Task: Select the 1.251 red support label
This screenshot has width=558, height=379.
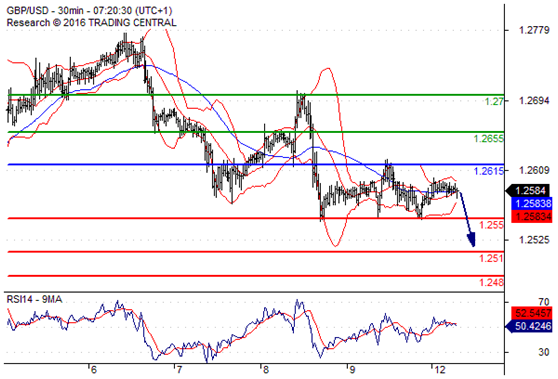Action: coord(492,258)
